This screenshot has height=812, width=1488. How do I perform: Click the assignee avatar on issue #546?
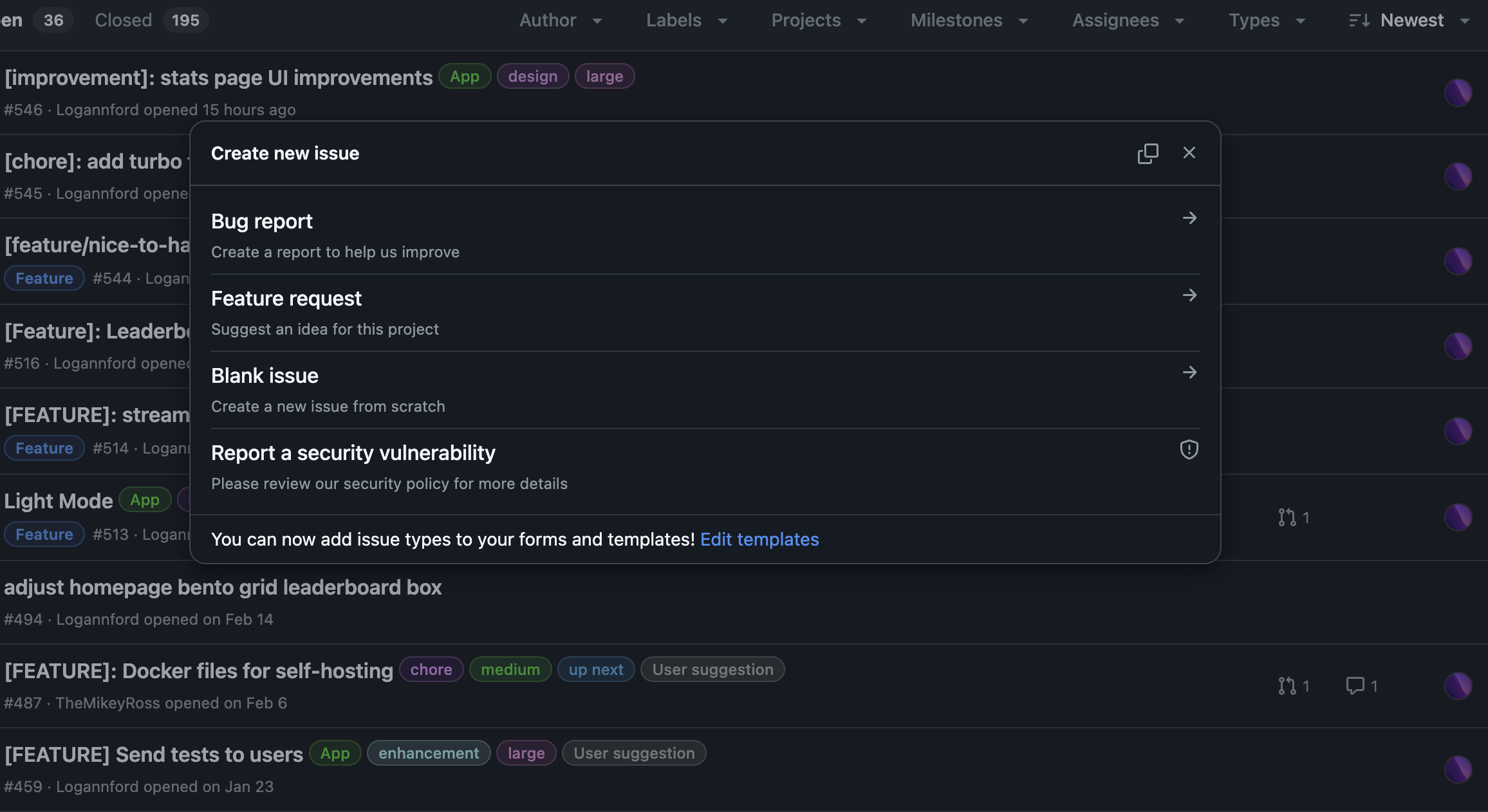pos(1458,93)
